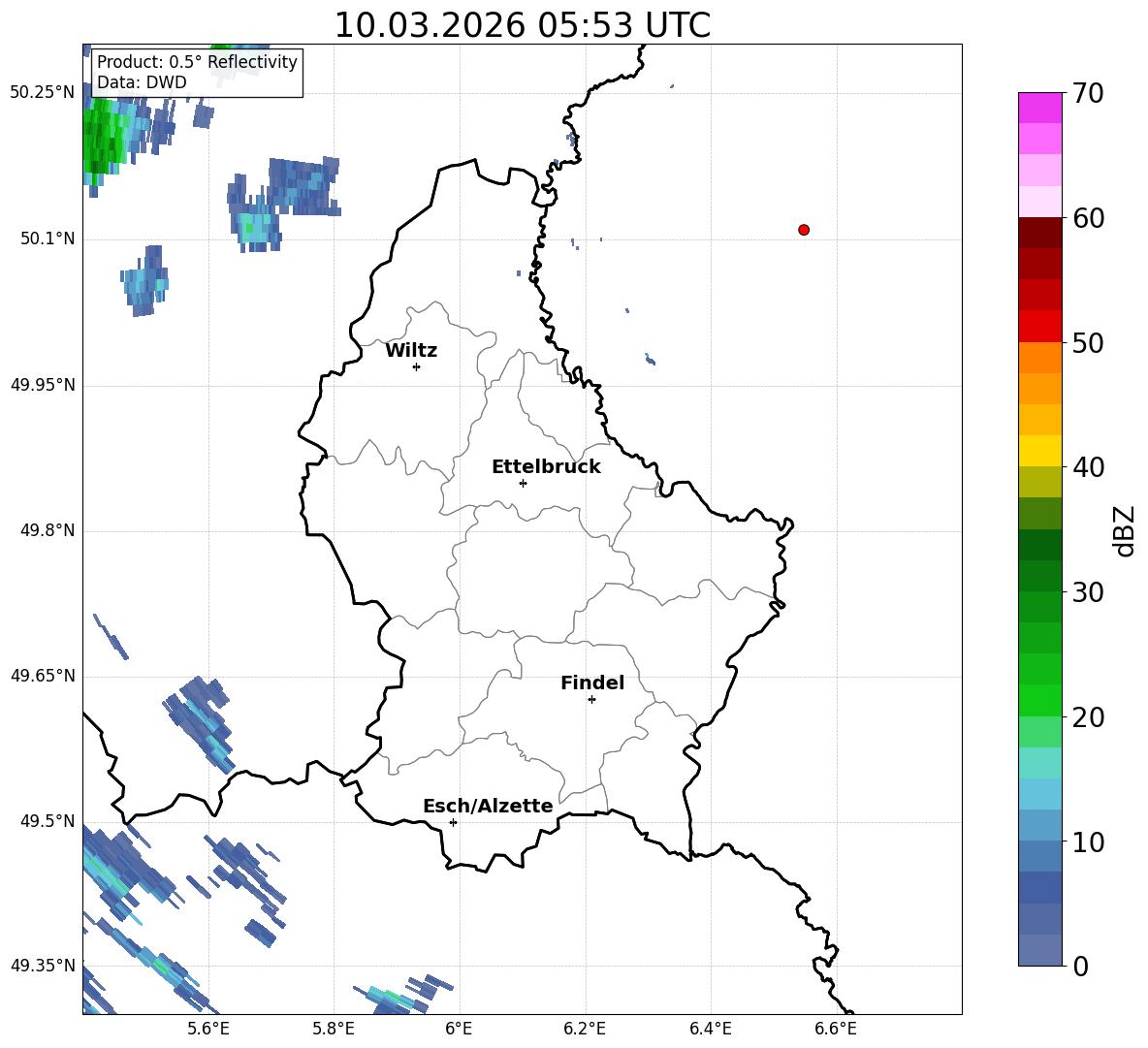Click the latitude label 49.5°N
1148x1048 pixels.
point(48,821)
